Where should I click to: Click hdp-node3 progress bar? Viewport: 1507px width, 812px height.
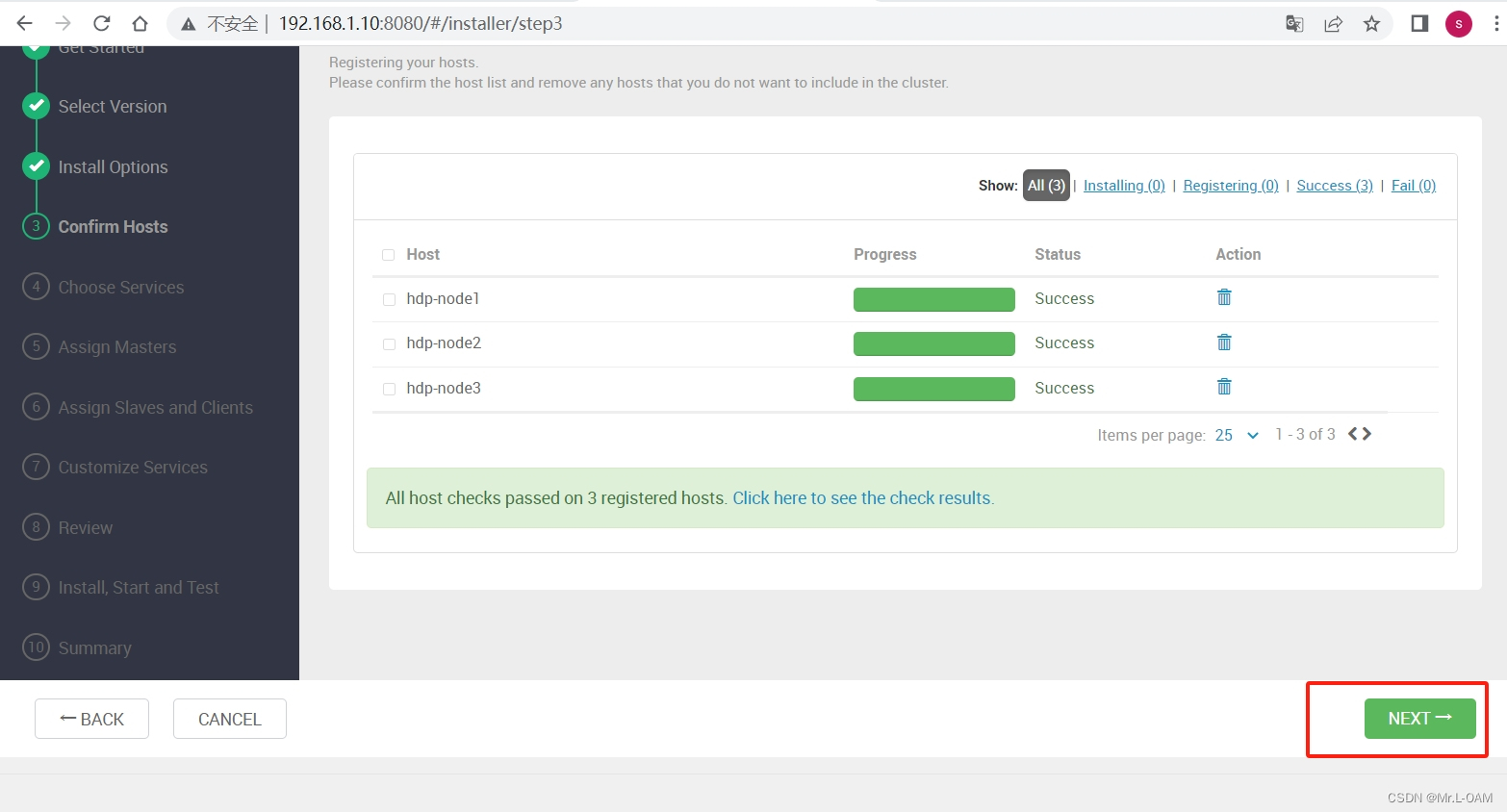[933, 389]
